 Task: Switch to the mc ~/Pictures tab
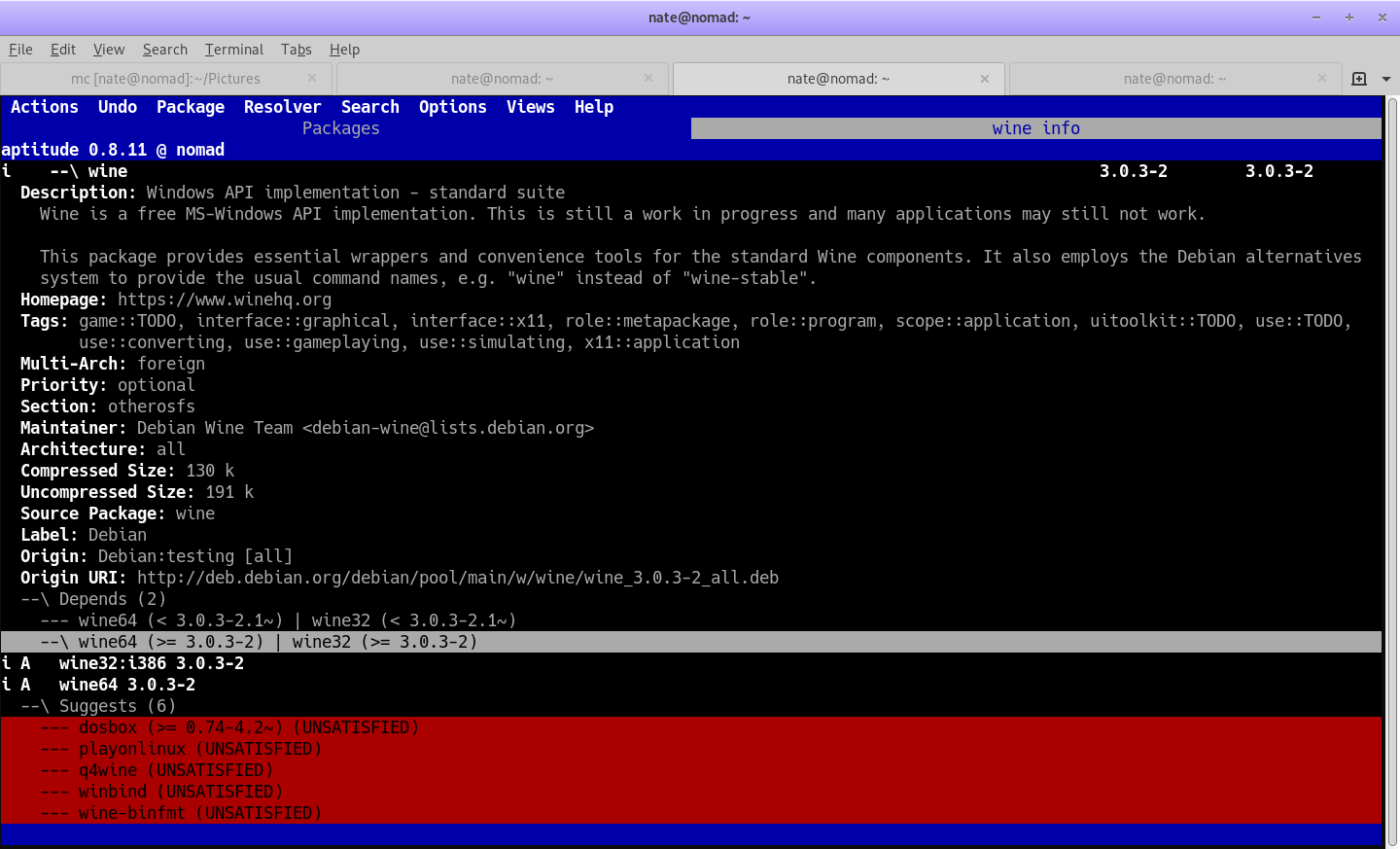(165, 79)
